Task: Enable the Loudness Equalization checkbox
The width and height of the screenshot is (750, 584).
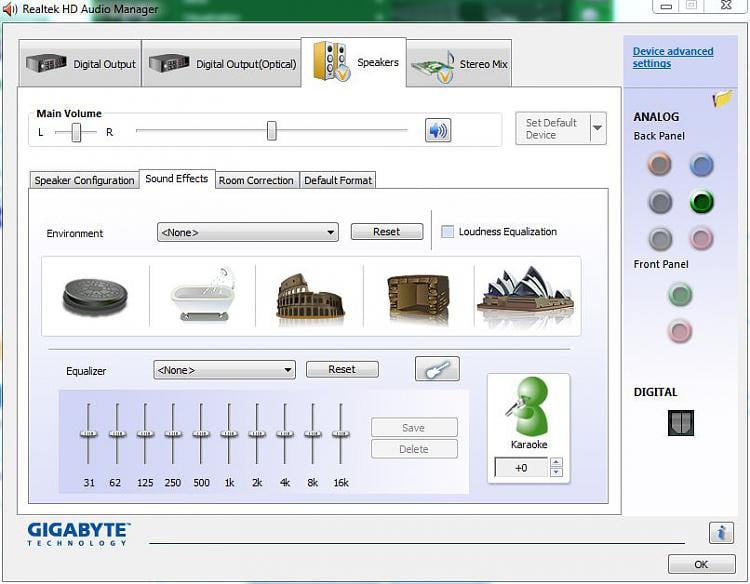Action: 447,231
